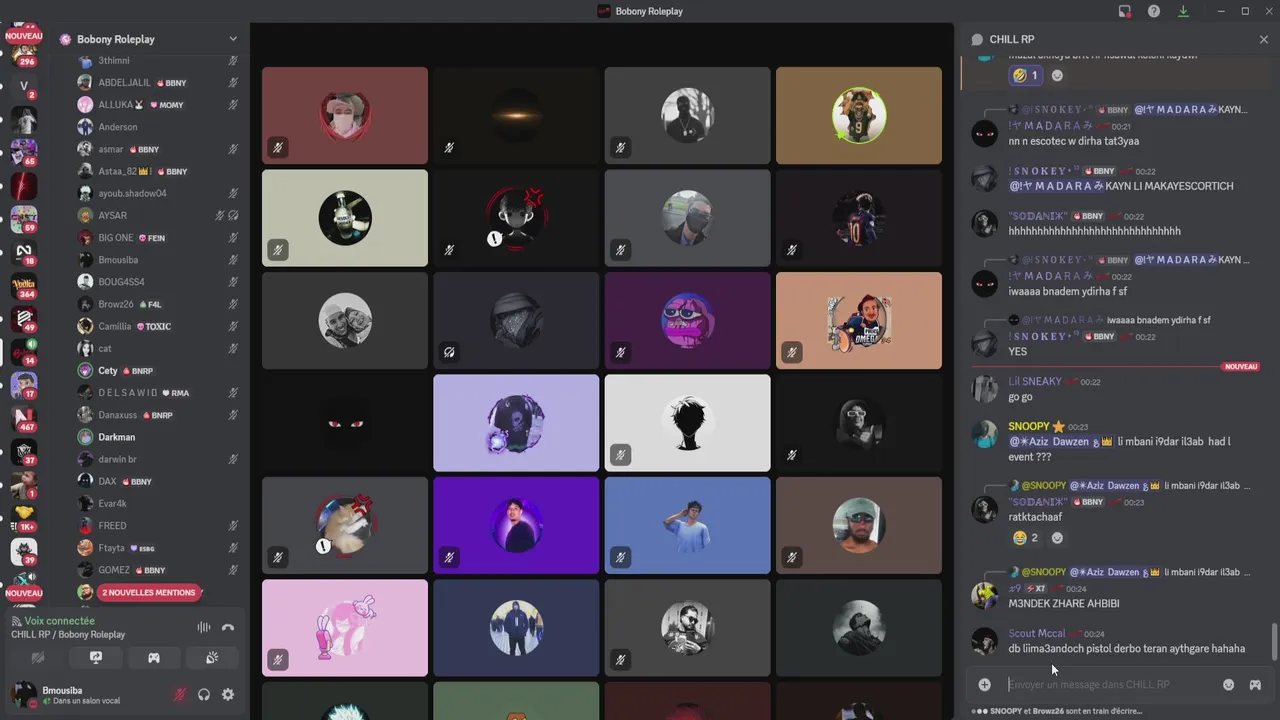This screenshot has height=720, width=1280.
Task: Toggle deafen headphones button
Action: 204,694
